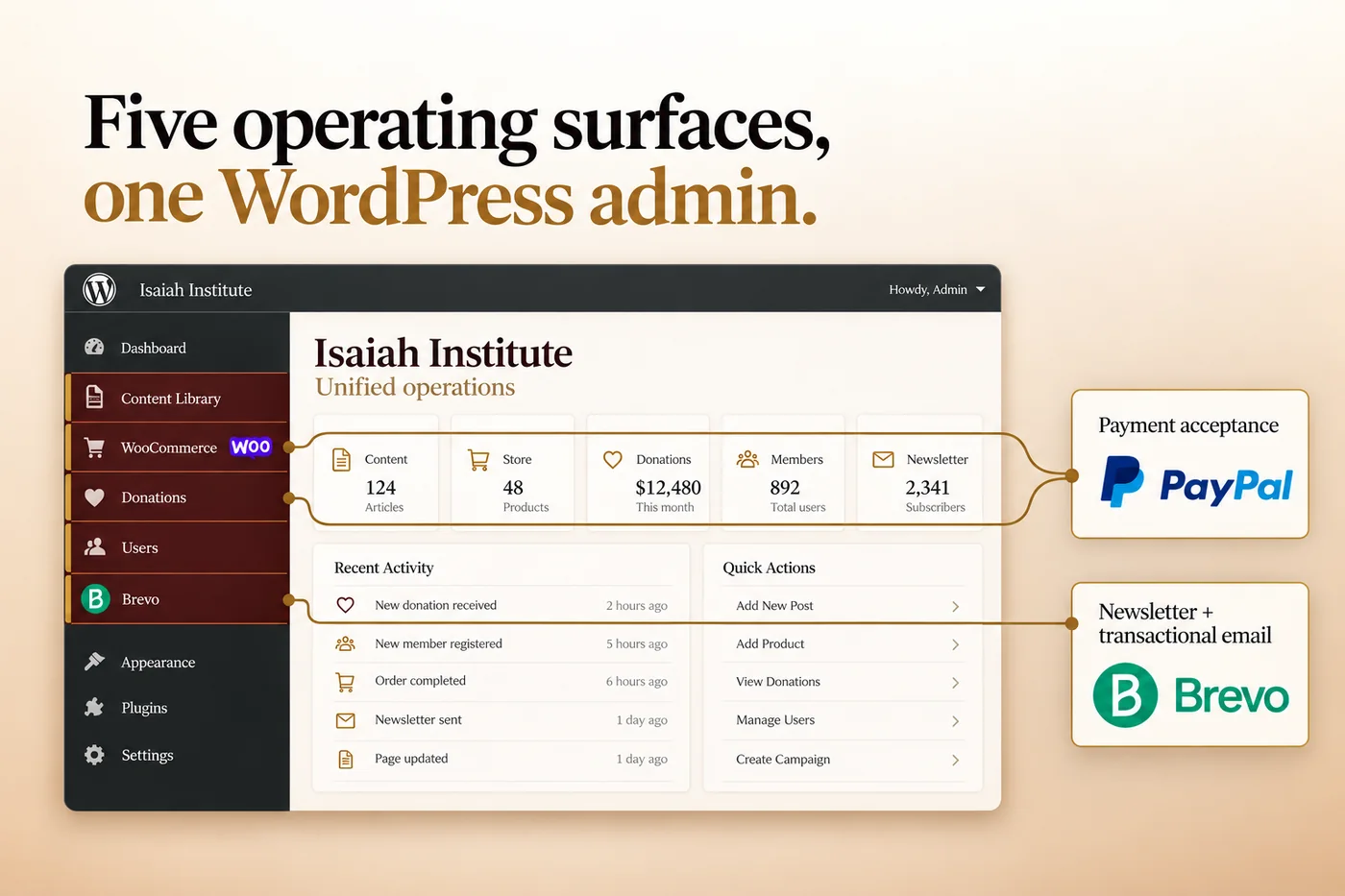Expand the Create Campaign chevron

(955, 760)
